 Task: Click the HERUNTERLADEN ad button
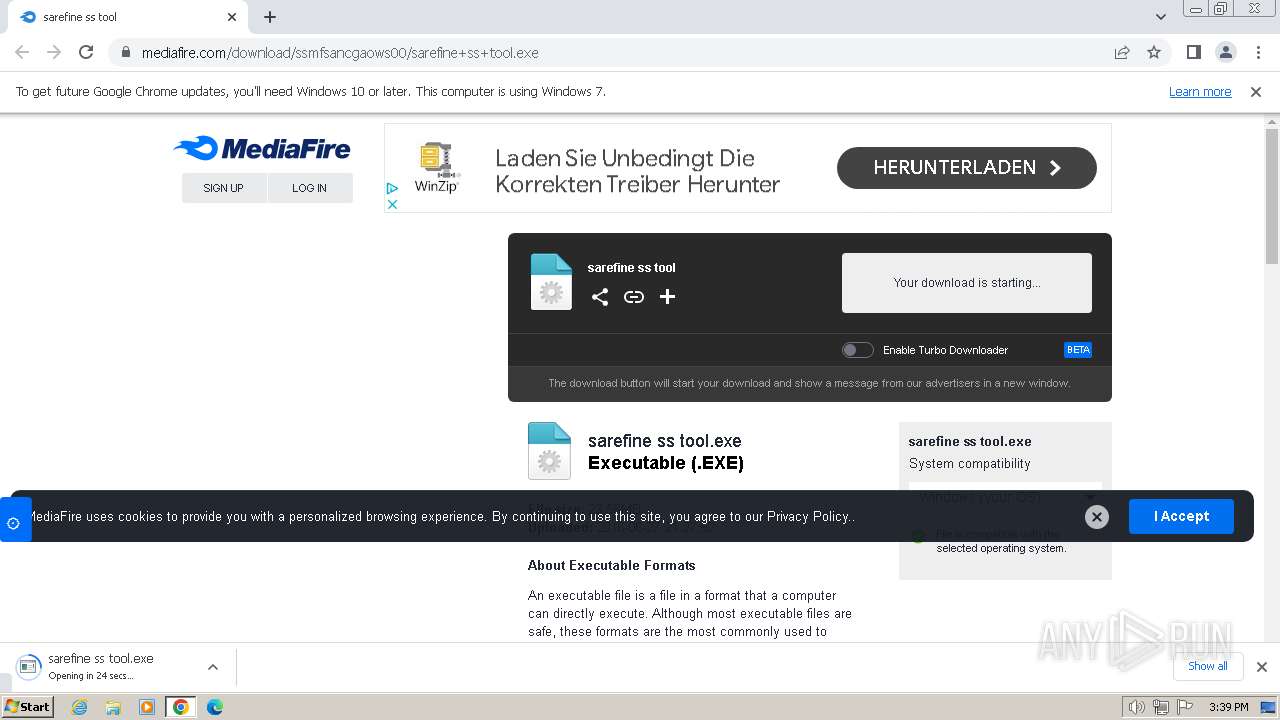967,168
